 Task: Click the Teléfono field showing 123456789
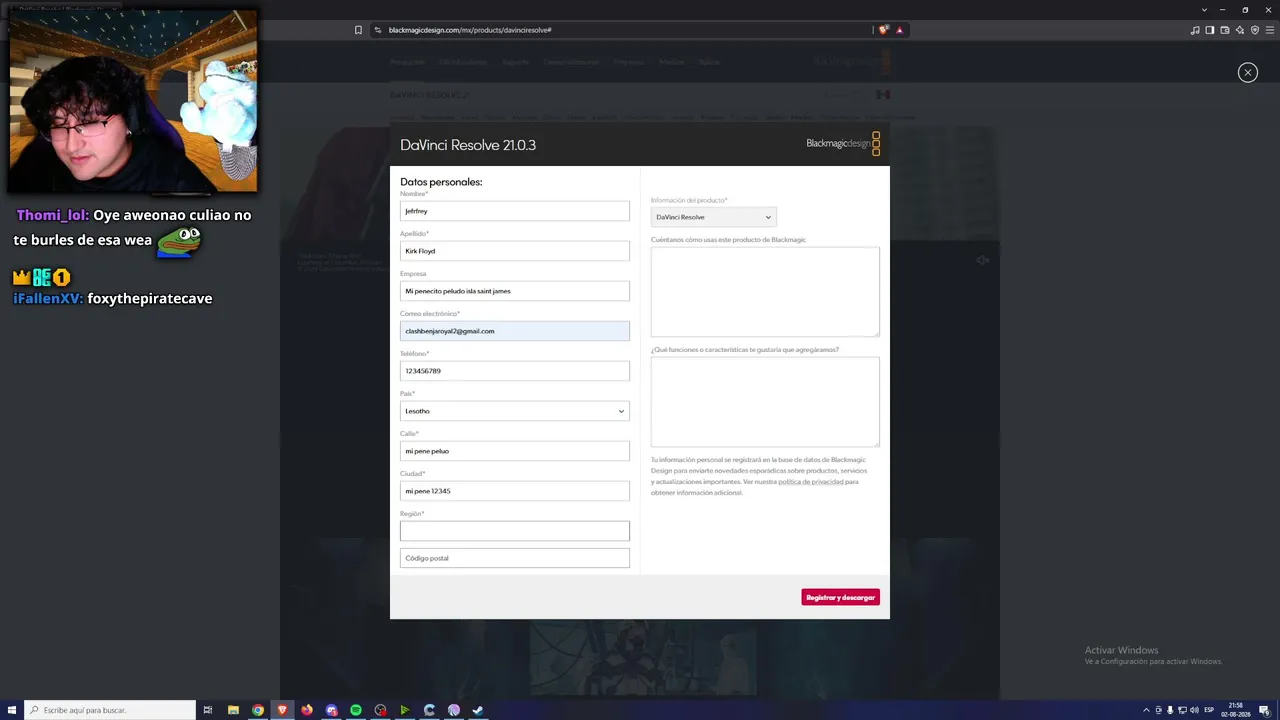pyautogui.click(x=515, y=371)
